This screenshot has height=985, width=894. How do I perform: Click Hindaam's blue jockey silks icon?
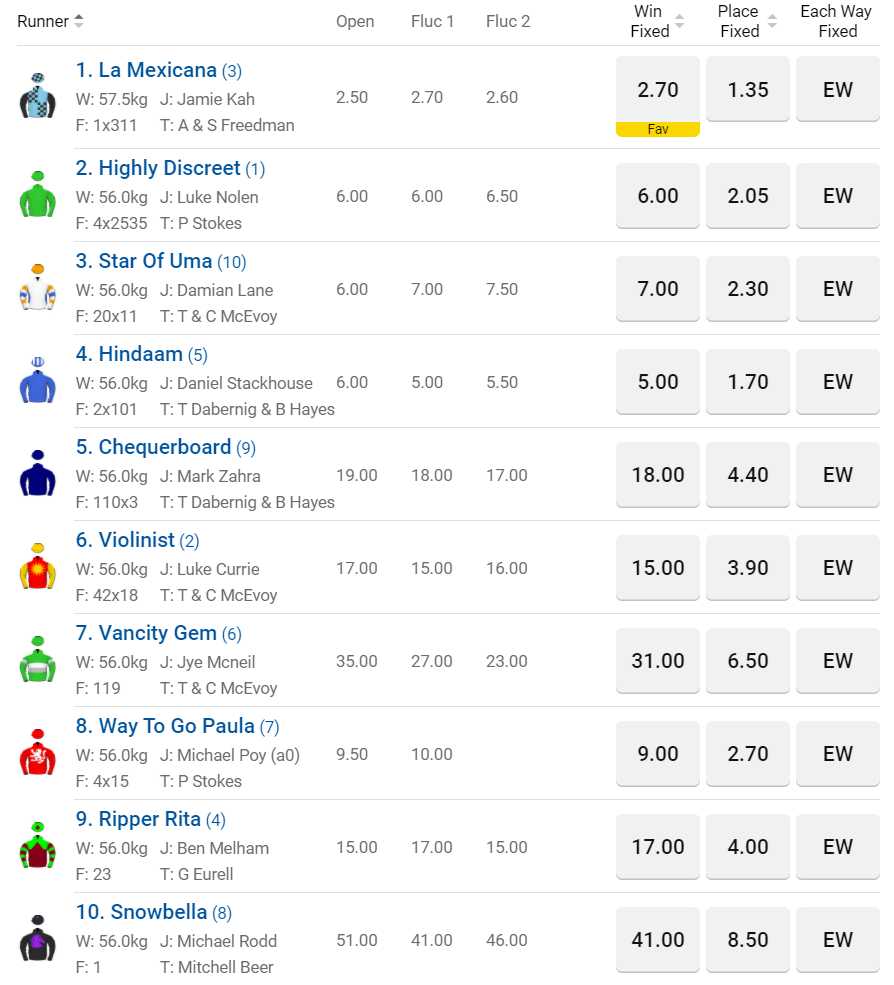point(37,380)
